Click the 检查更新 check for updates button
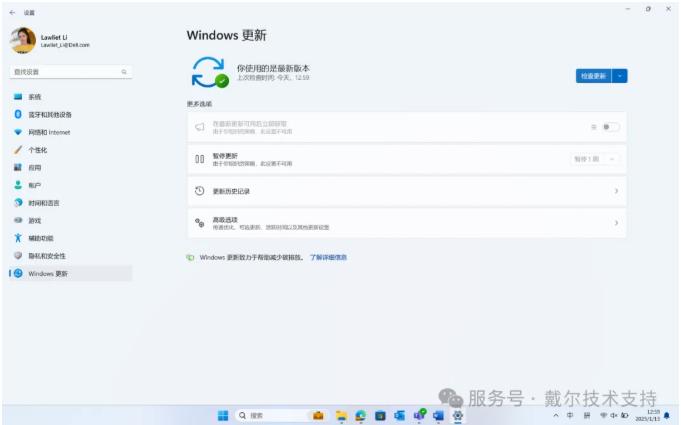Viewport: 681px width, 425px height. coord(593,76)
